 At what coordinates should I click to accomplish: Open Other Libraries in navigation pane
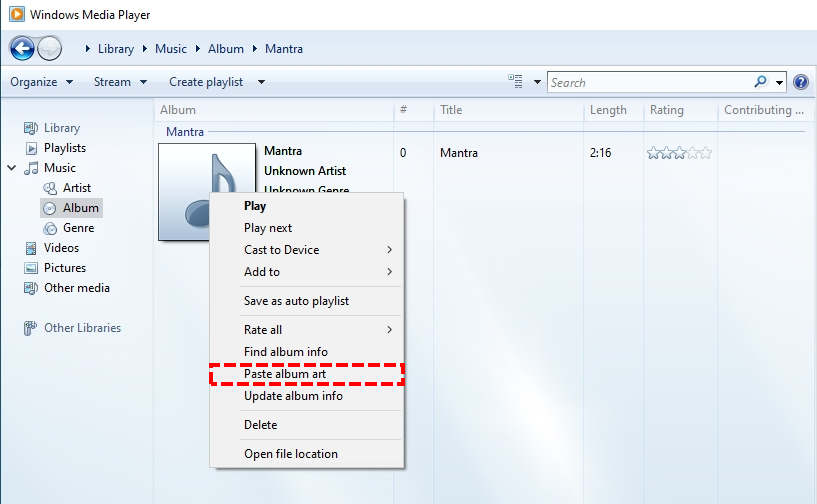click(x=82, y=328)
